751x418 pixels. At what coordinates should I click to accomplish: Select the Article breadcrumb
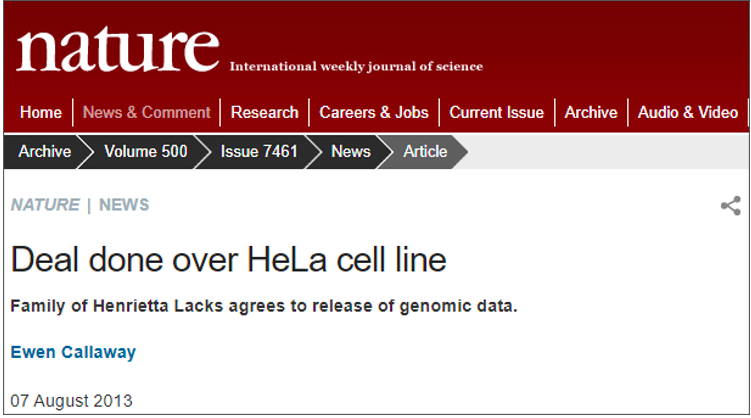(x=425, y=152)
